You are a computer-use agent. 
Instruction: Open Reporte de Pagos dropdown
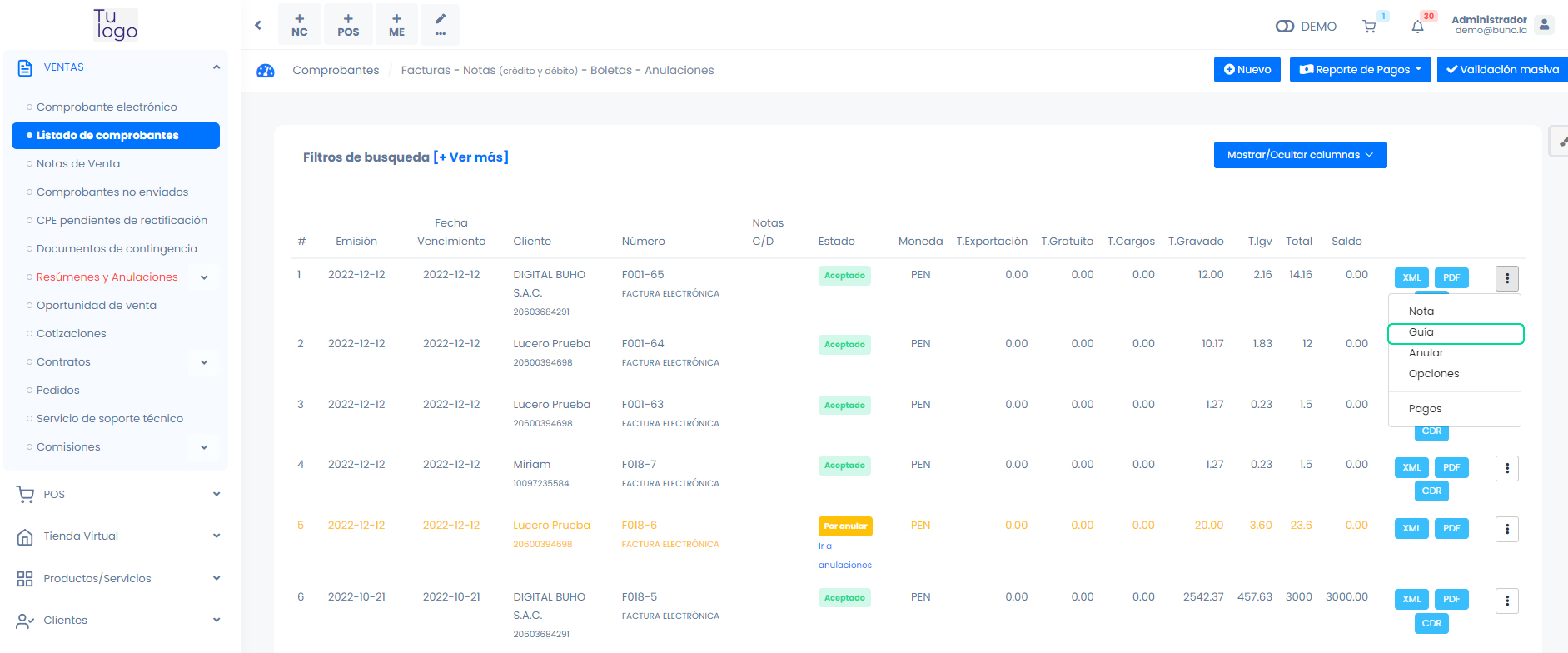coord(1361,70)
